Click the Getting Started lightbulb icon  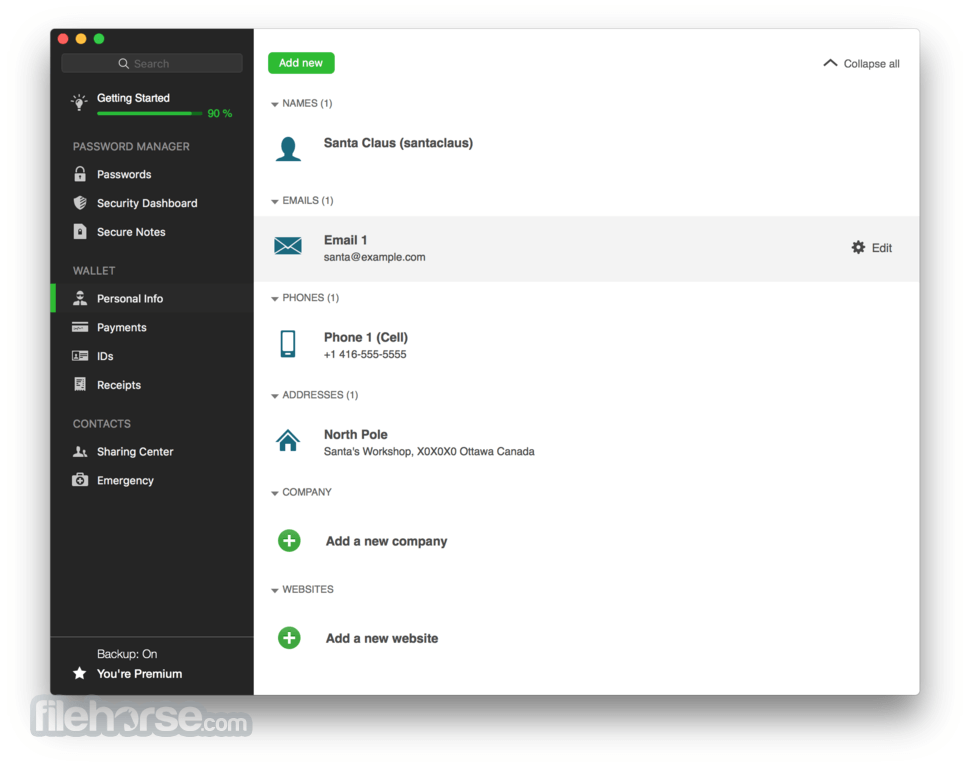point(79,102)
